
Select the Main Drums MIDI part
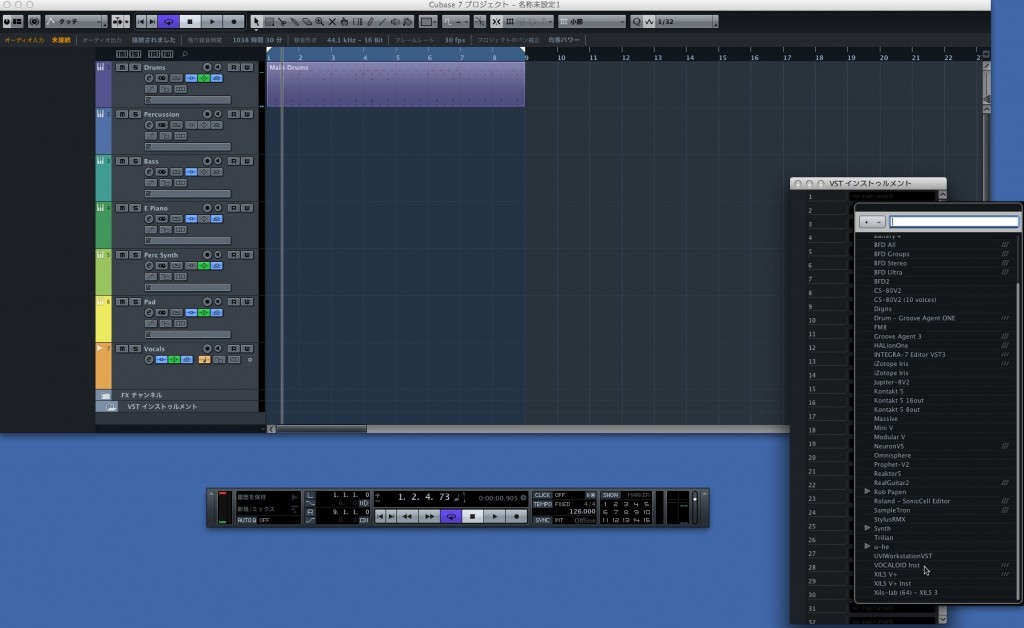point(396,84)
